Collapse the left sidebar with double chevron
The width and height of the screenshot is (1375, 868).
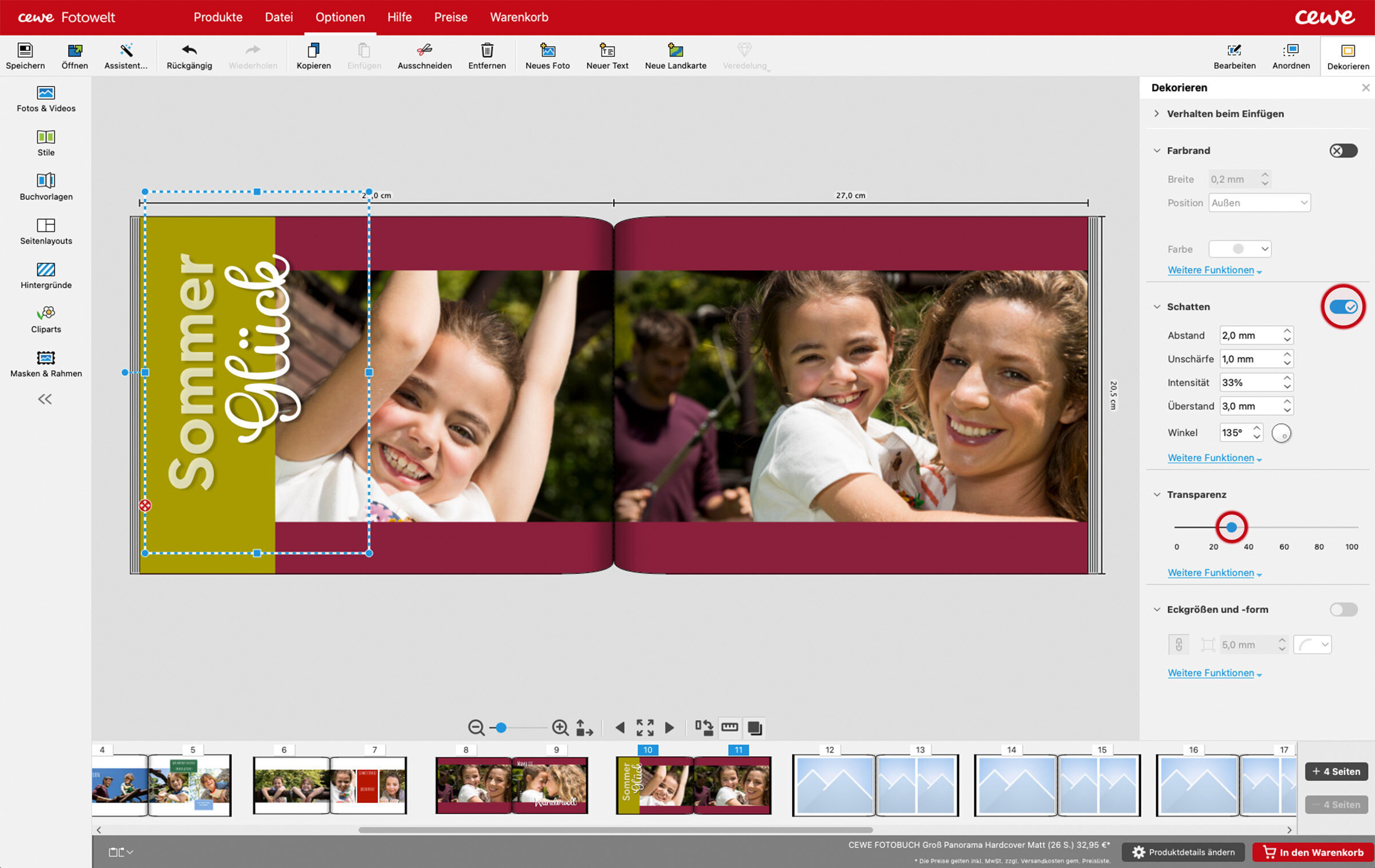click(x=45, y=399)
